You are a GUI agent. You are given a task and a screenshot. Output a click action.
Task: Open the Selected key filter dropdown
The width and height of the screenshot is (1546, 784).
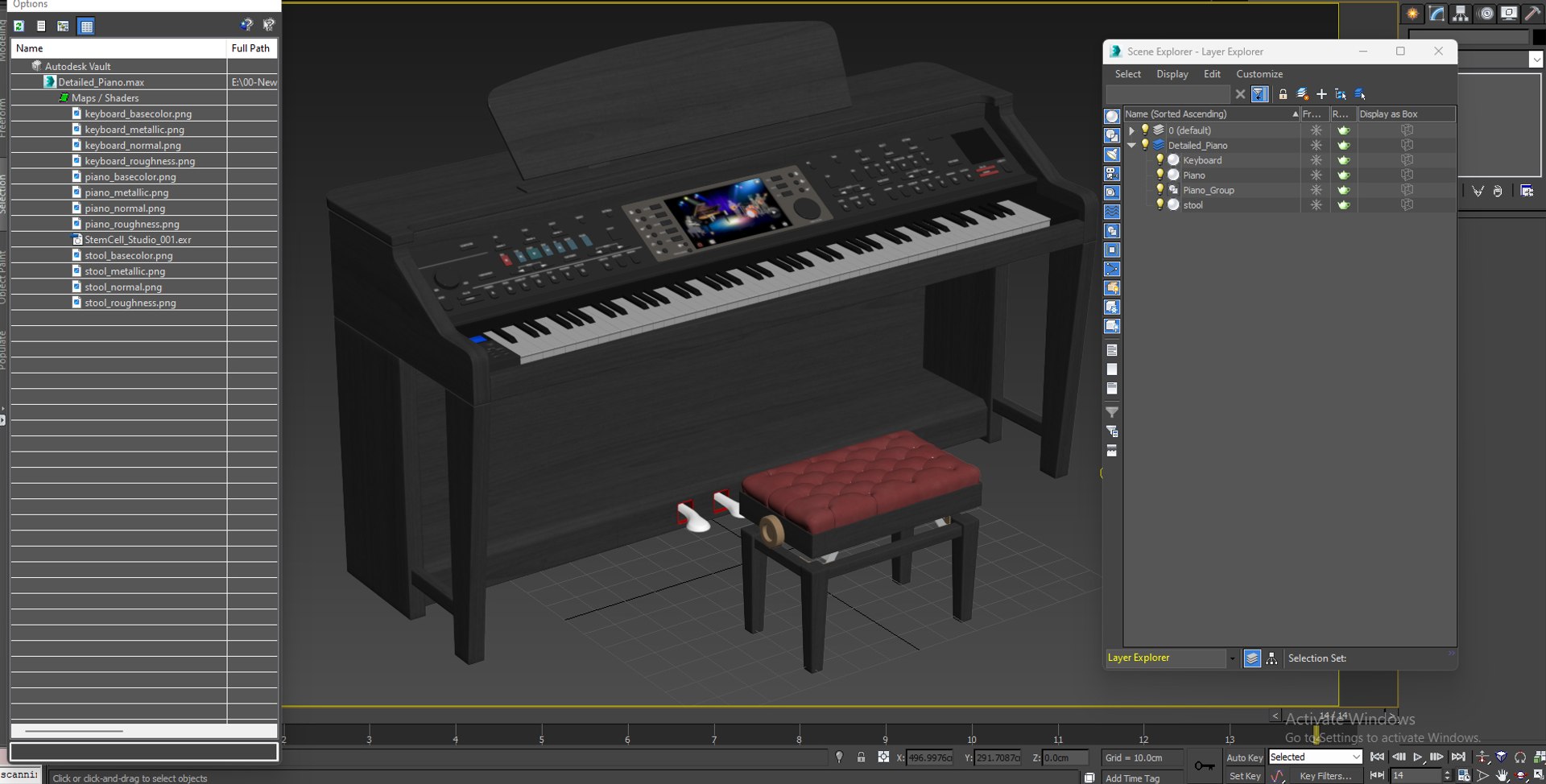point(1356,757)
